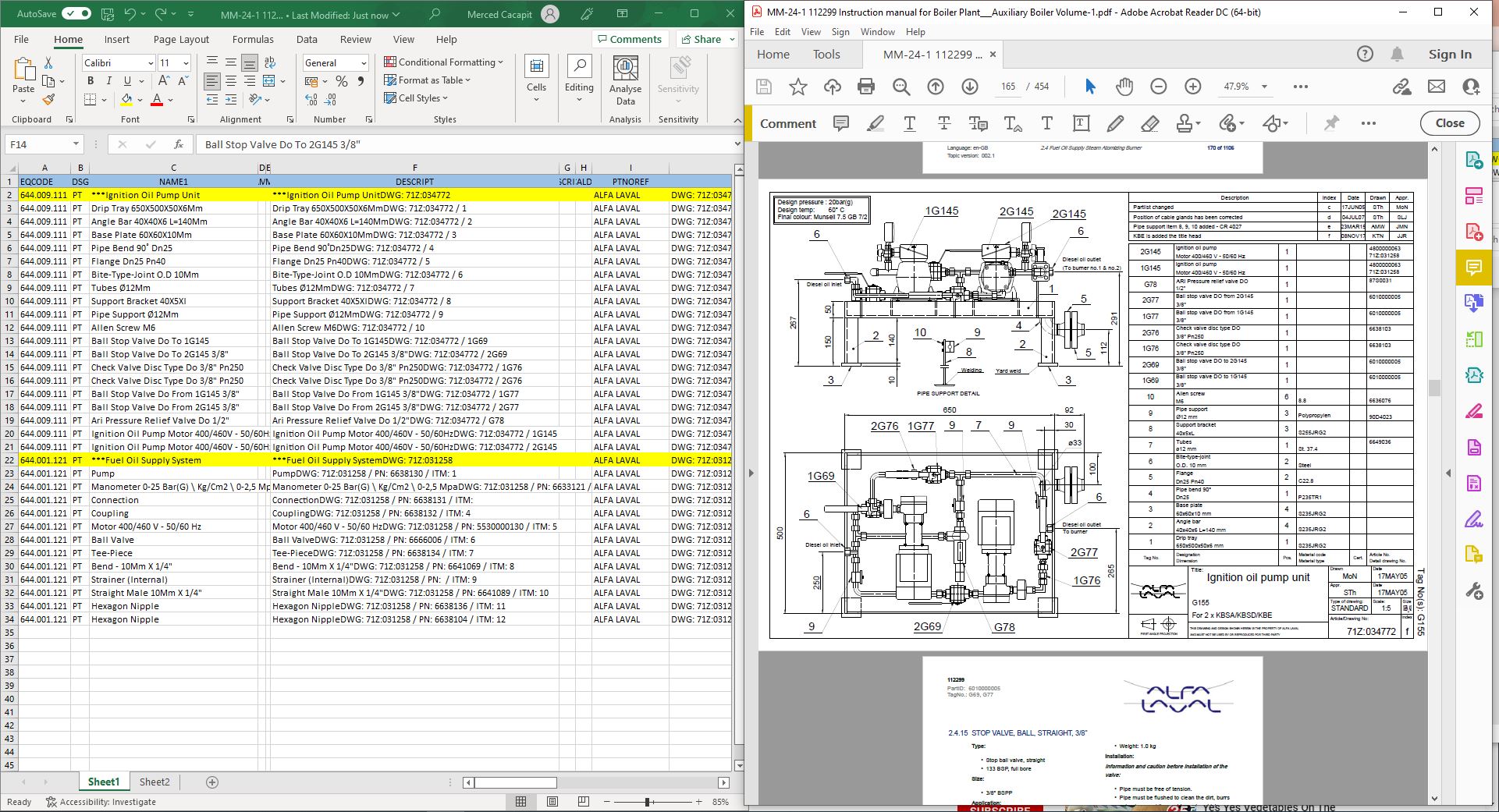
Task: Toggle Bold formatting in Excel
Action: (91, 81)
